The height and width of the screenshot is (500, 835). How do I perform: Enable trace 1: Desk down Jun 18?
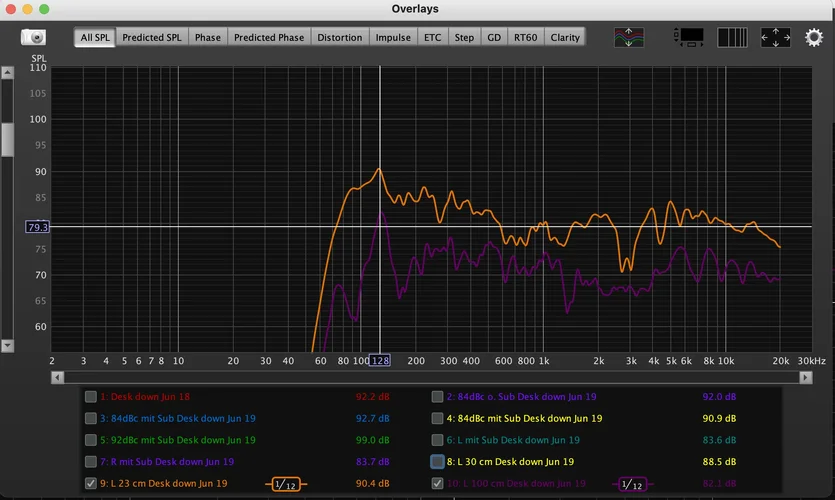click(91, 396)
